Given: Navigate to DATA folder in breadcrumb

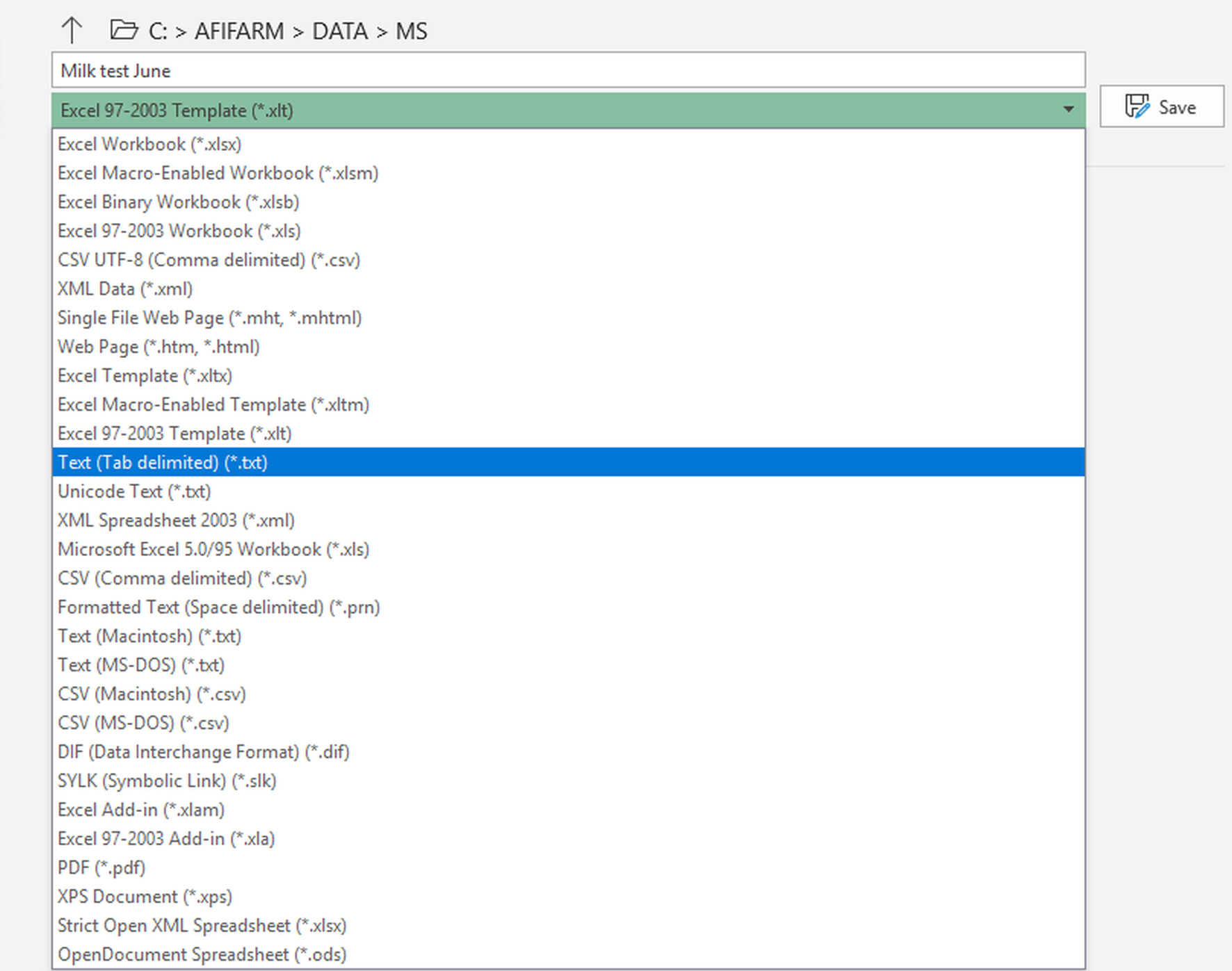Looking at the screenshot, I should coord(339,31).
